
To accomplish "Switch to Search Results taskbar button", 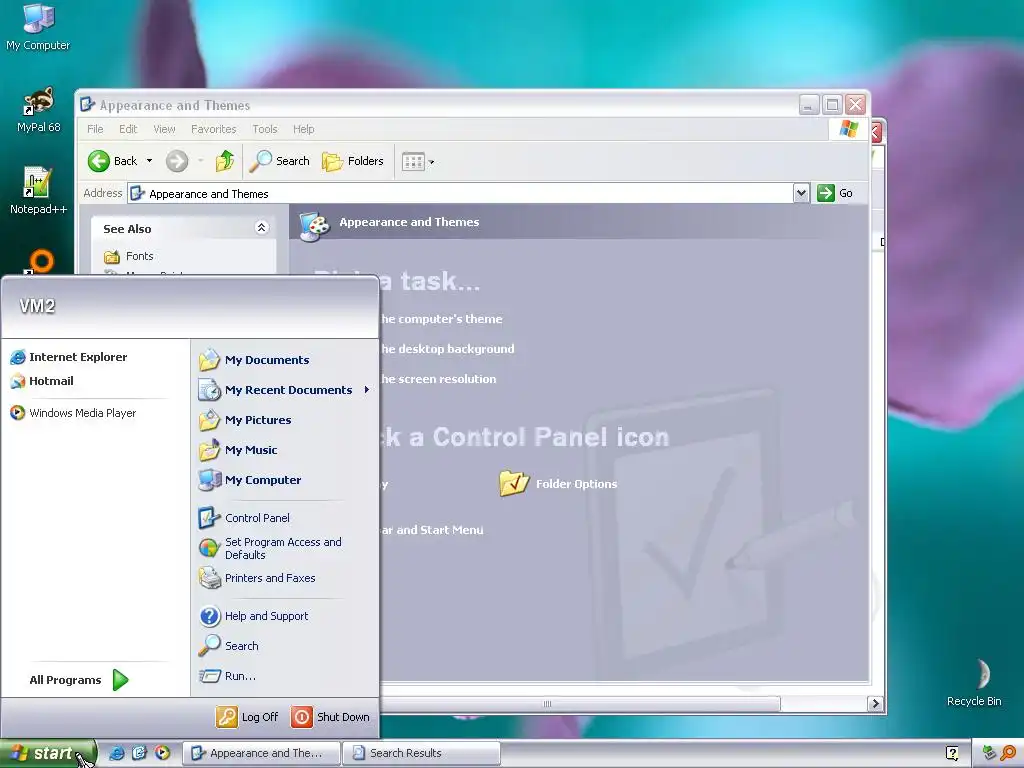I will [x=421, y=753].
